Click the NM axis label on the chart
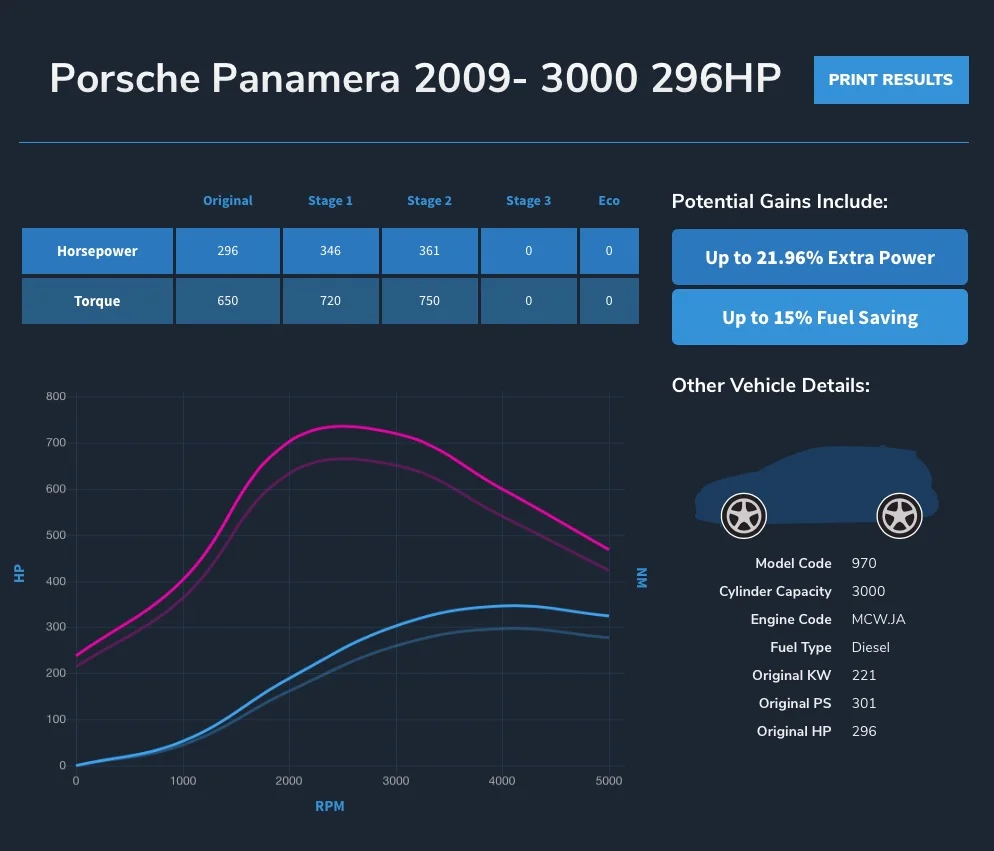This screenshot has height=851, width=994. [642, 578]
